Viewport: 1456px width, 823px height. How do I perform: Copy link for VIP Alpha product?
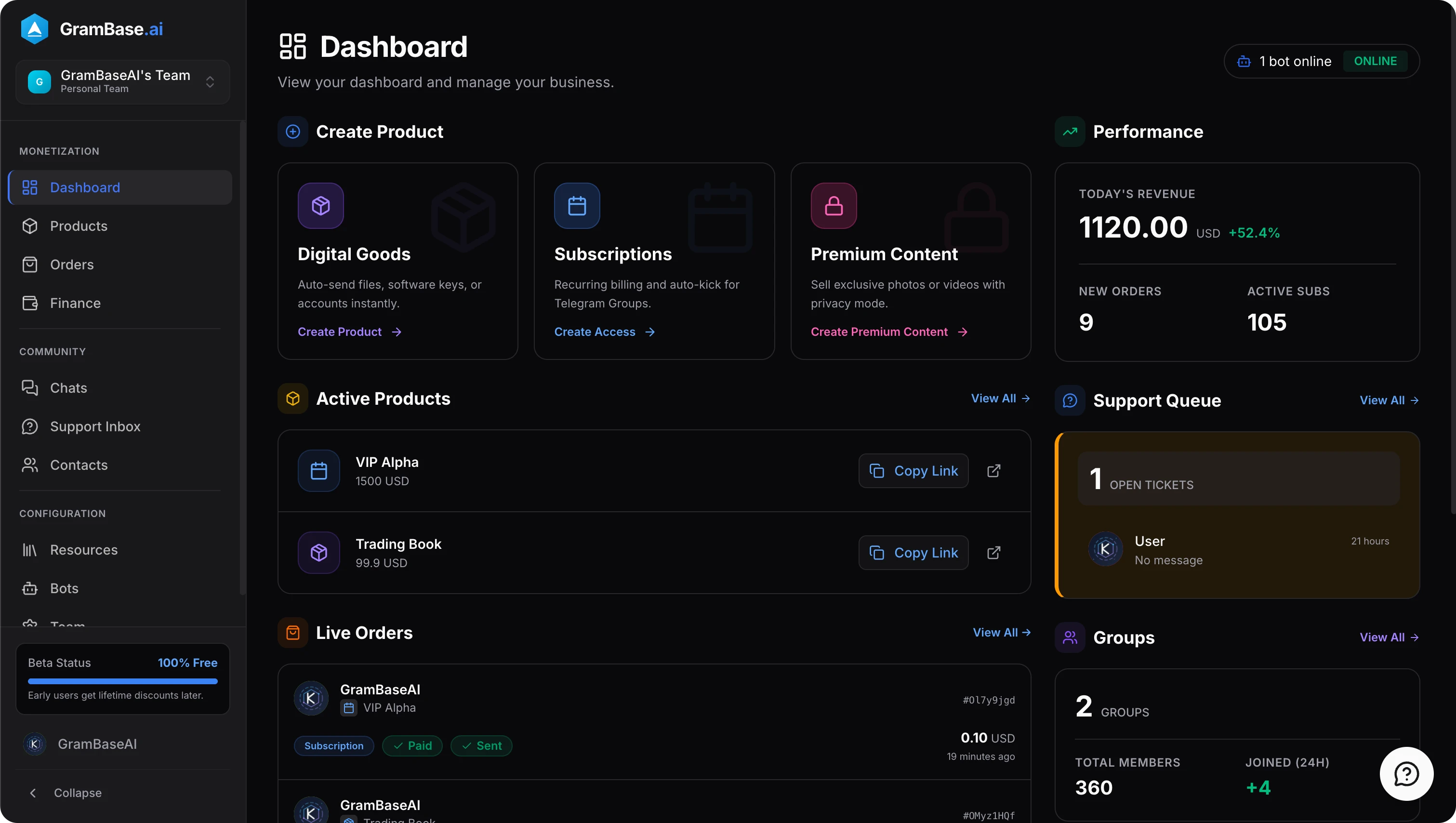click(x=913, y=471)
